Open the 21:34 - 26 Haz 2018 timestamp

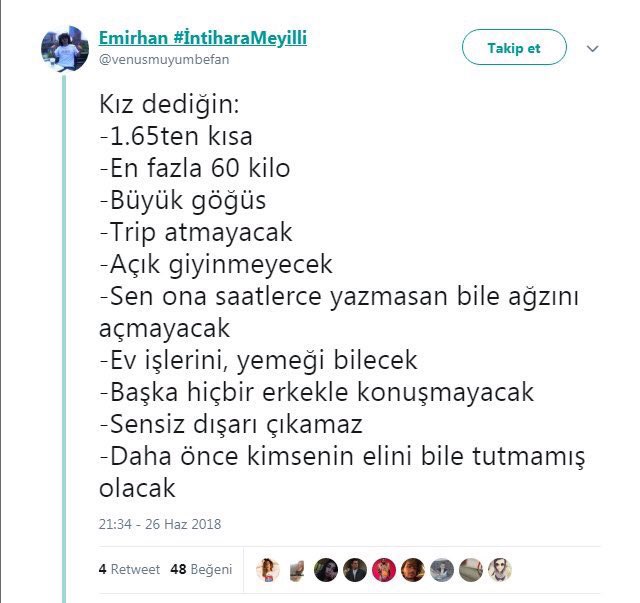[x=160, y=524]
